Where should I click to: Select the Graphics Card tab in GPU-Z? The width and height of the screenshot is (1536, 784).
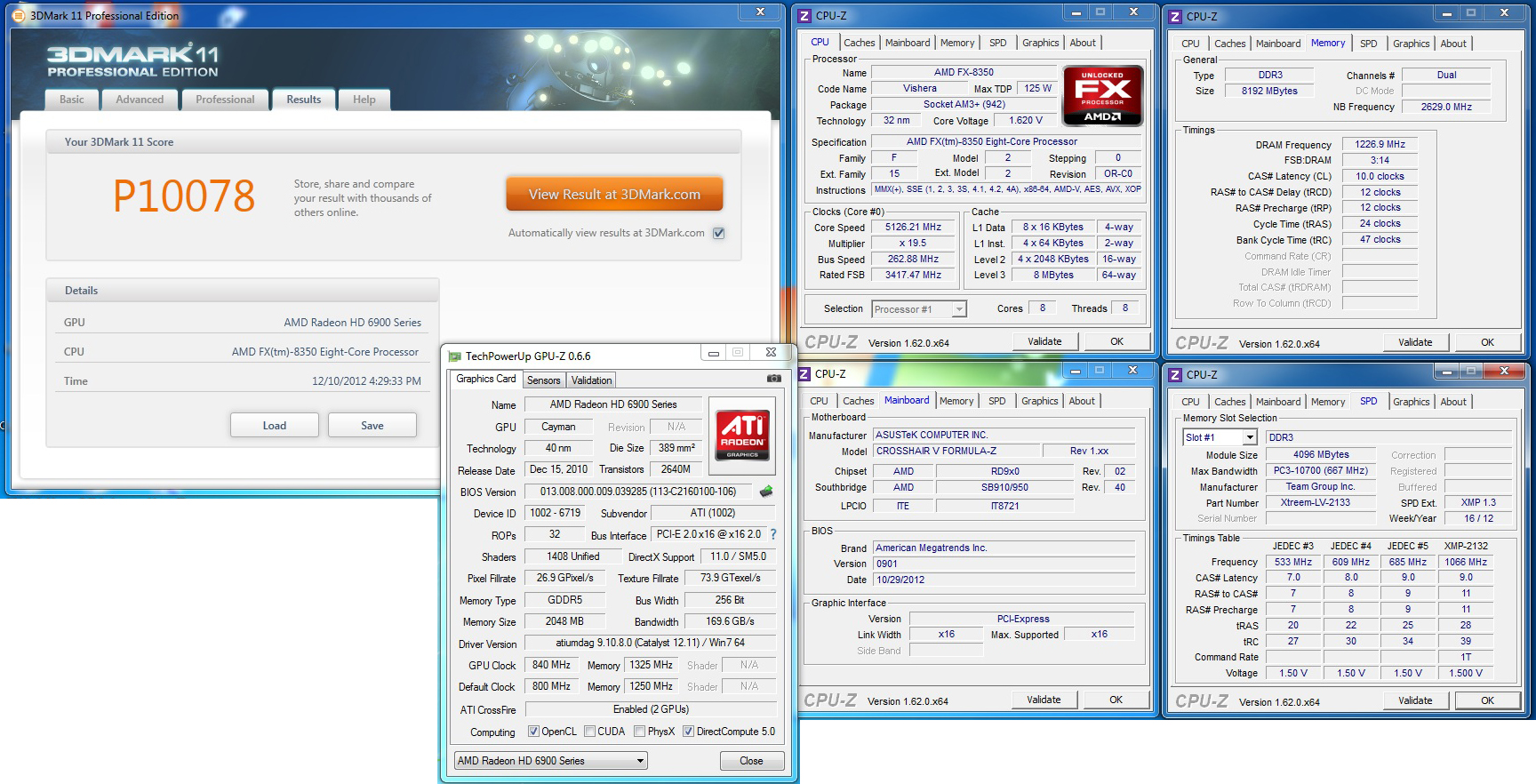[486, 379]
